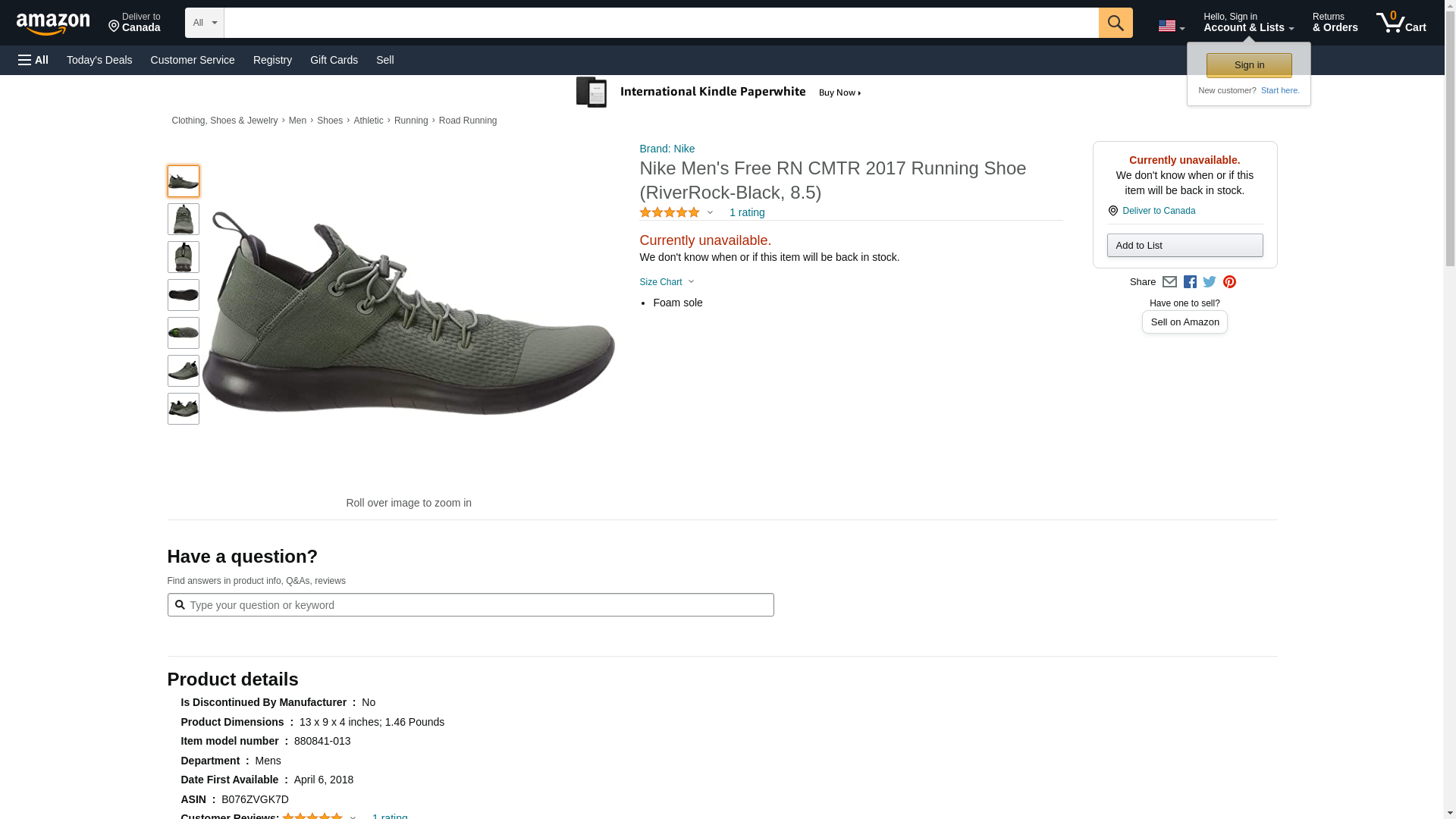Share product on Pinterest icon
Viewport: 1456px width, 819px height.
coord(1229,282)
